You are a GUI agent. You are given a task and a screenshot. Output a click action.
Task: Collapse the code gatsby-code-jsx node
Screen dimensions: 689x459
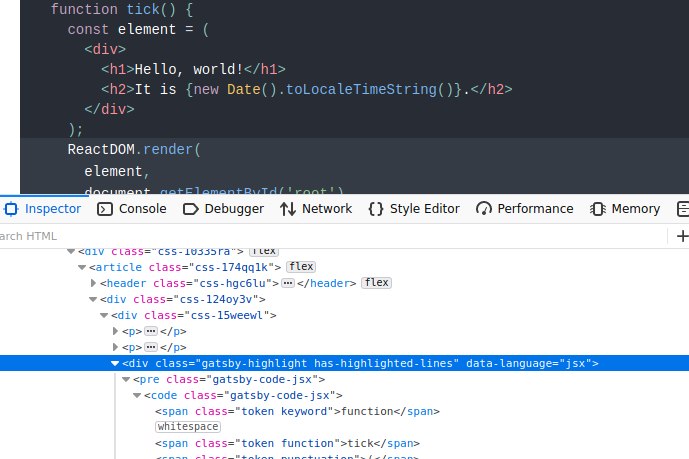click(137, 395)
